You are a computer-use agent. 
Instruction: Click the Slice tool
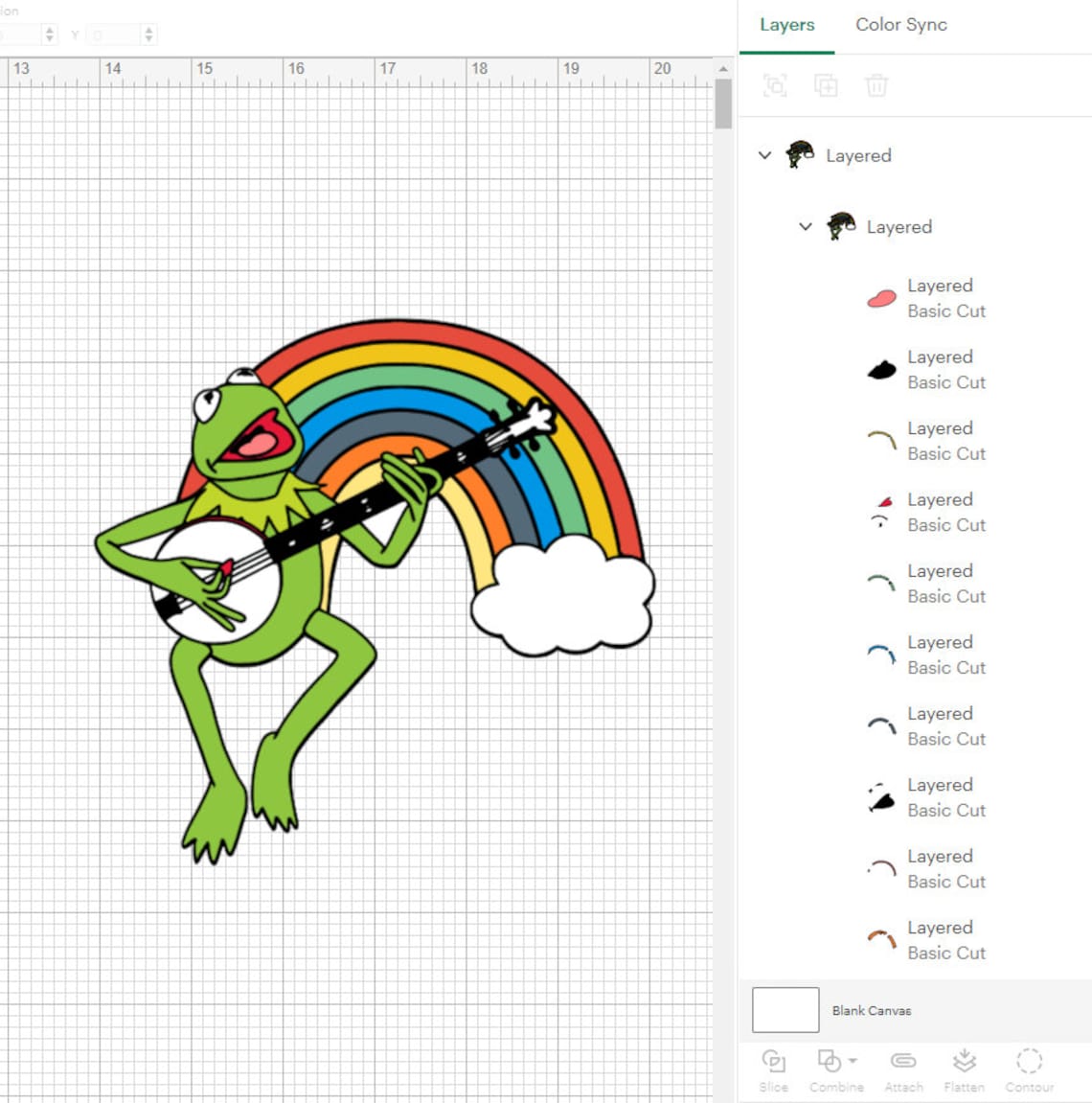[x=773, y=1070]
